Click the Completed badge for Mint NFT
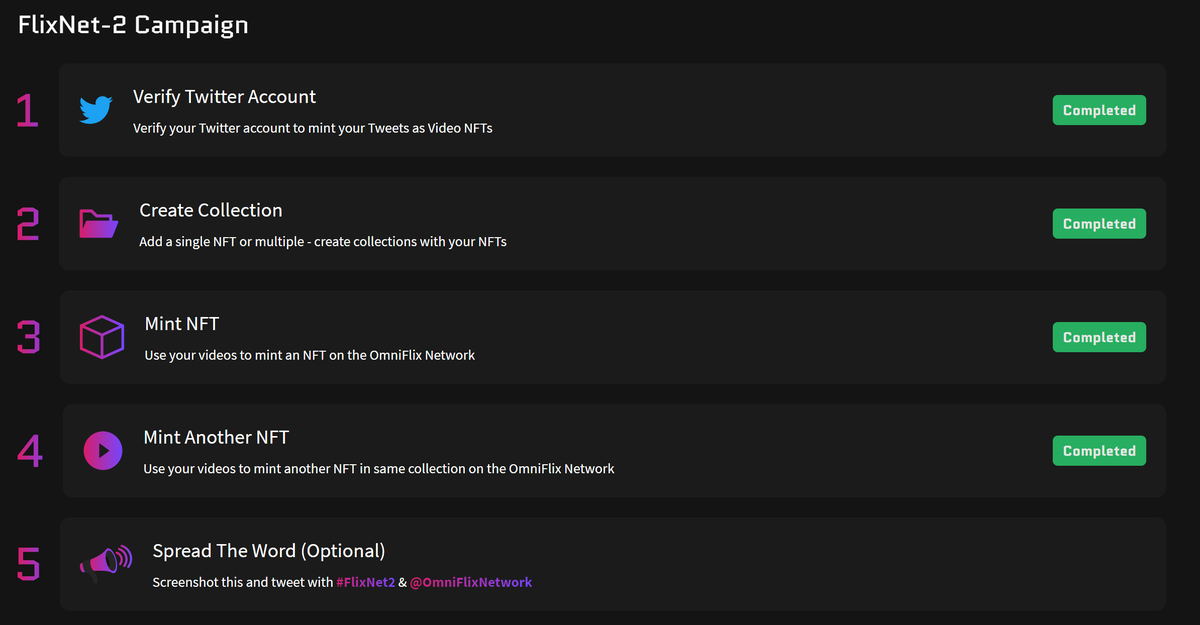 [x=1099, y=337]
